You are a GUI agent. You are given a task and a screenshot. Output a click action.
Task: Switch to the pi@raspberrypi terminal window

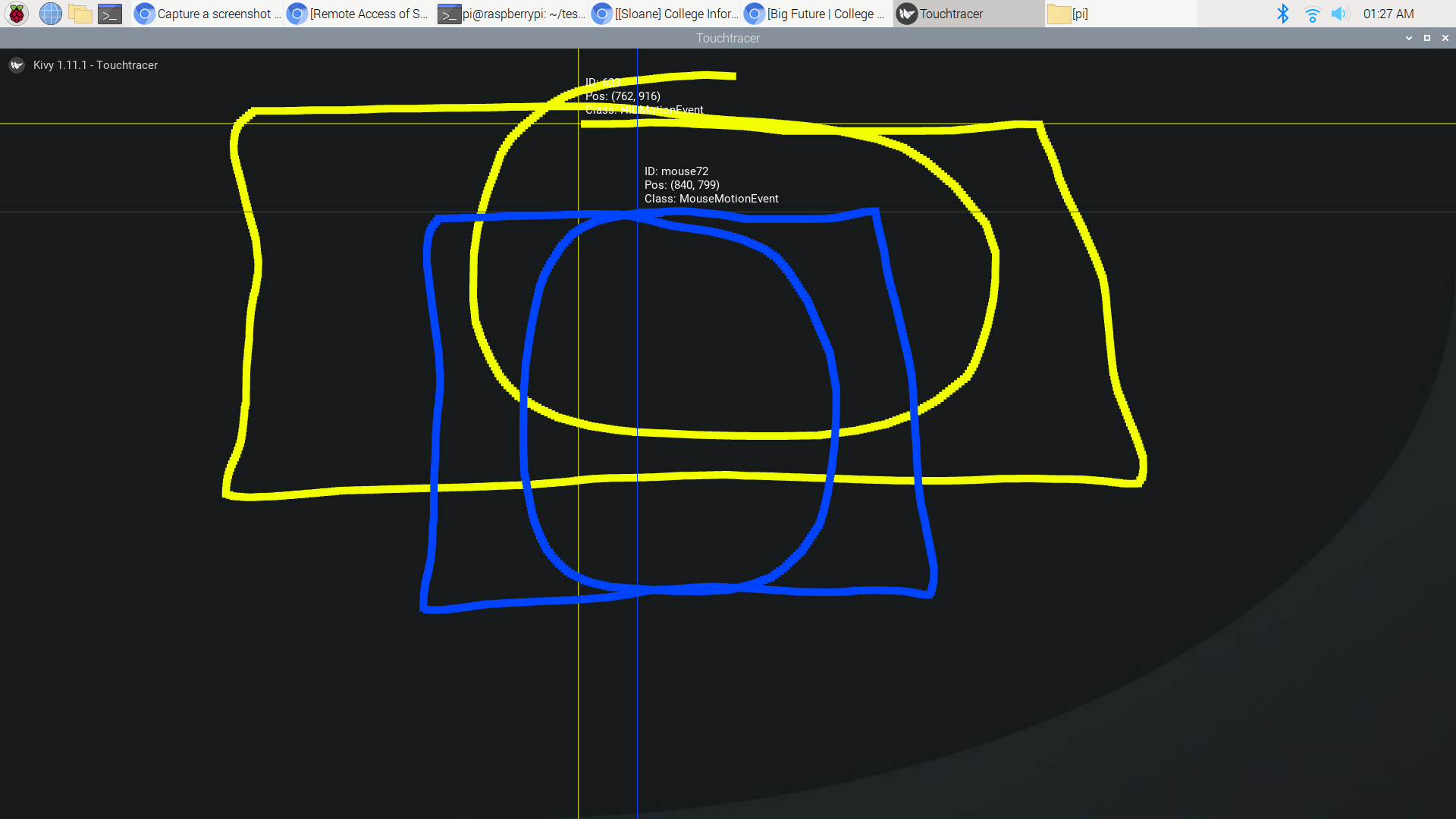(x=512, y=14)
